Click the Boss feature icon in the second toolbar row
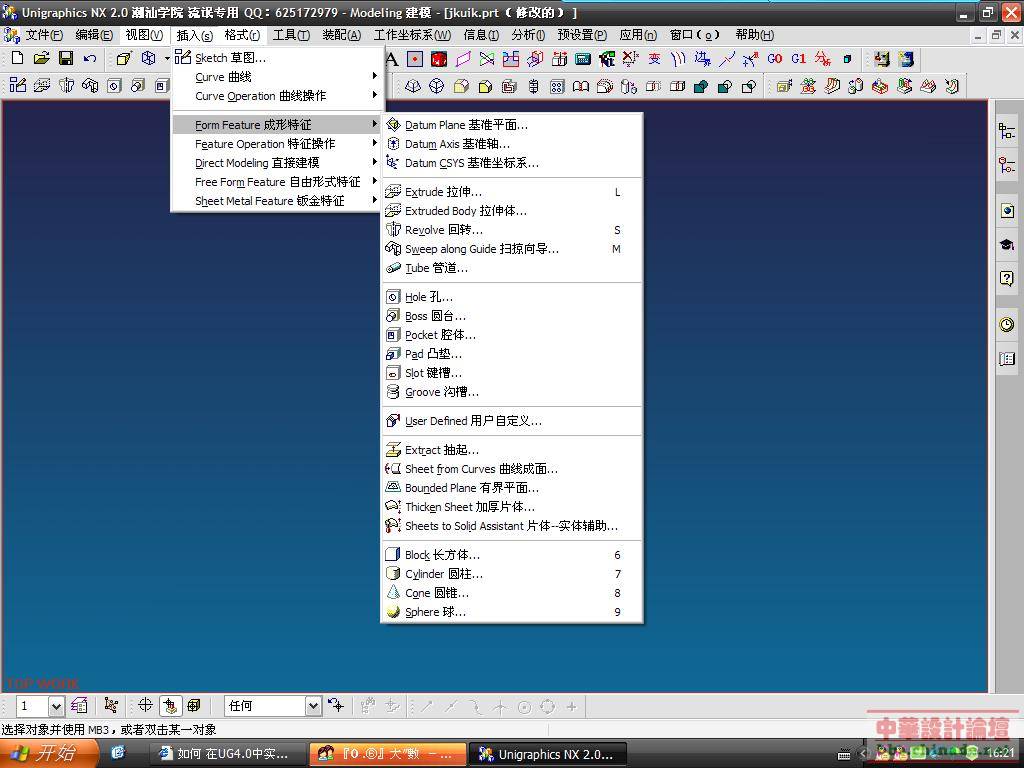The image size is (1024, 768). coord(138,86)
